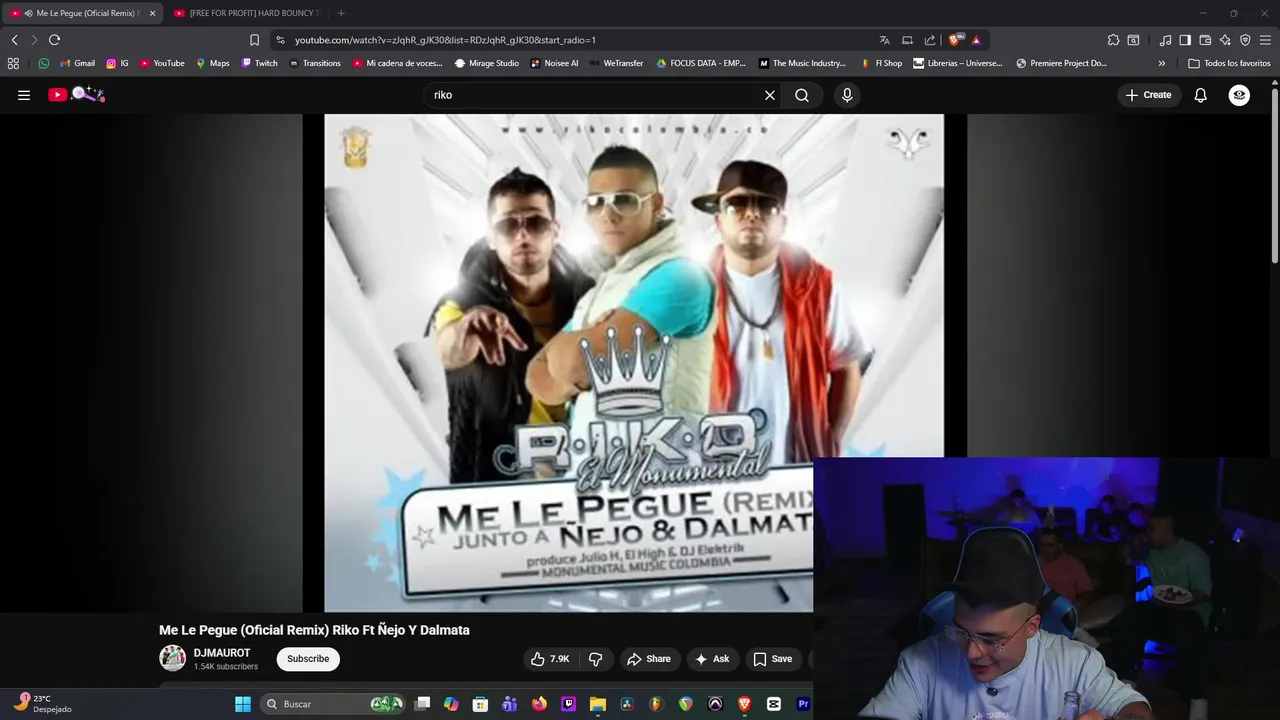Expand the bookmarks overflow chevron
The height and width of the screenshot is (720, 1280).
pos(1161,63)
